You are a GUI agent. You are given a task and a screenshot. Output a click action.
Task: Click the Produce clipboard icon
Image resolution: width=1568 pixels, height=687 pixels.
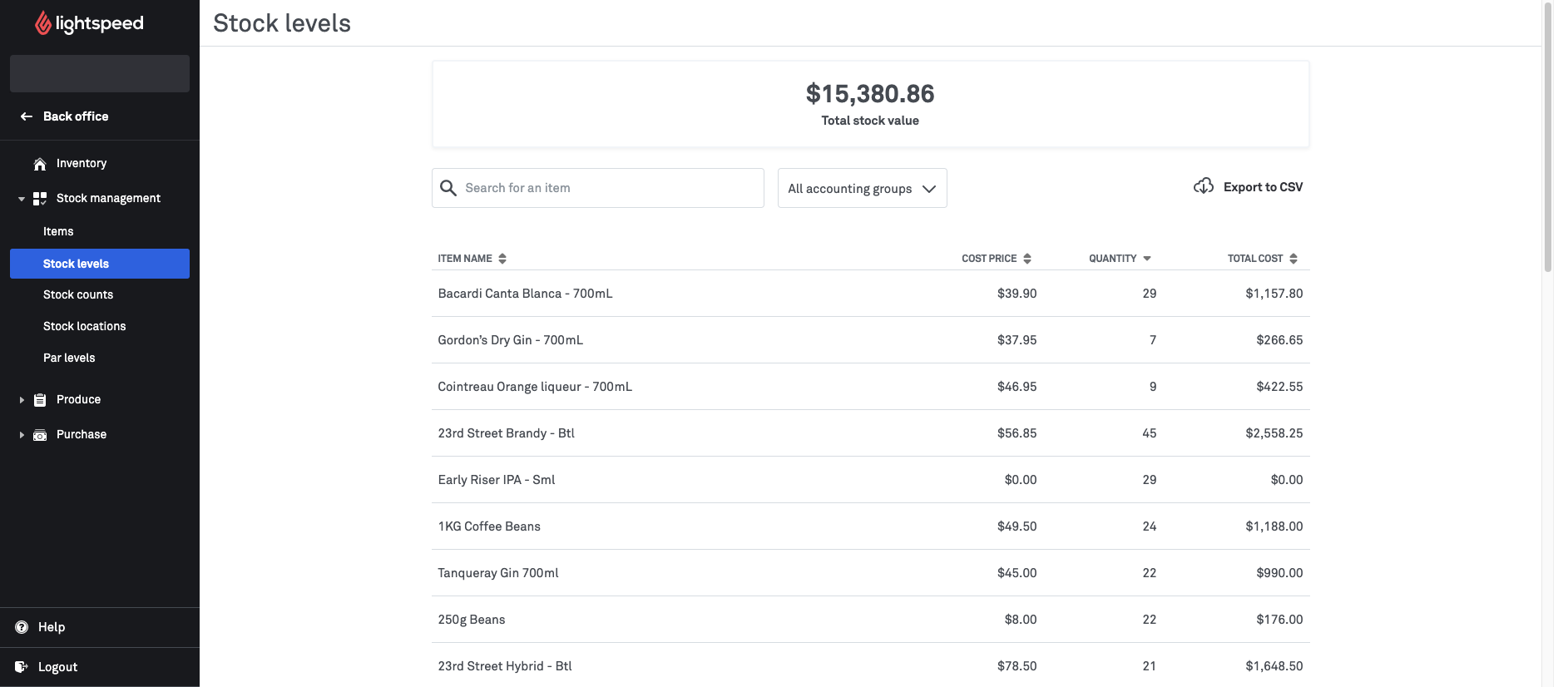tap(40, 400)
